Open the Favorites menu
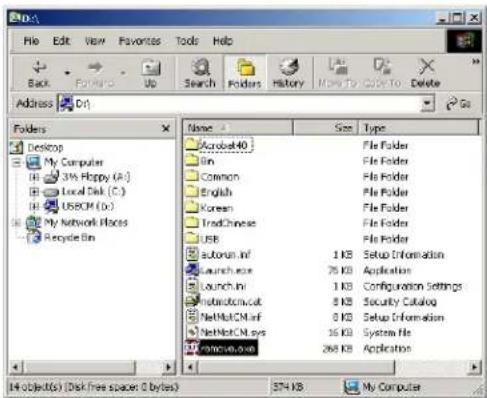The image size is (487, 398). pyautogui.click(x=140, y=41)
